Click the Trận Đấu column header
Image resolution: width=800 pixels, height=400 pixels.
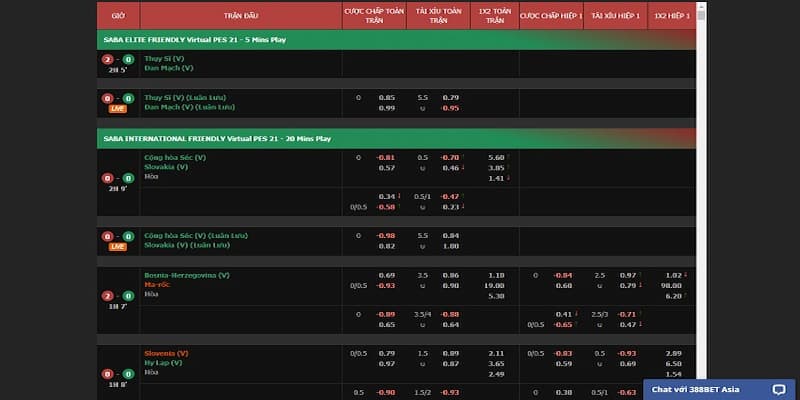pyautogui.click(x=240, y=16)
